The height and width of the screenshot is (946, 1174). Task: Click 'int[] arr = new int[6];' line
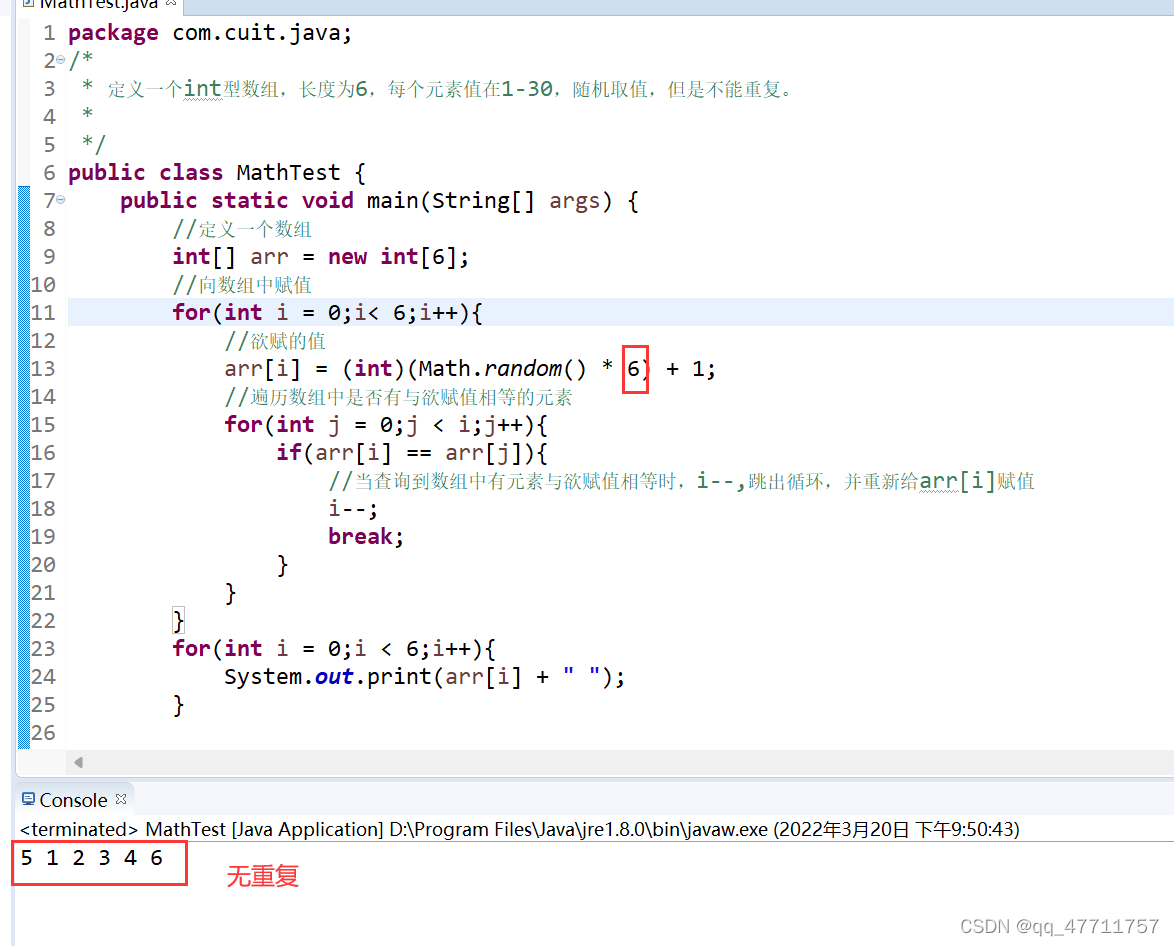click(x=320, y=257)
